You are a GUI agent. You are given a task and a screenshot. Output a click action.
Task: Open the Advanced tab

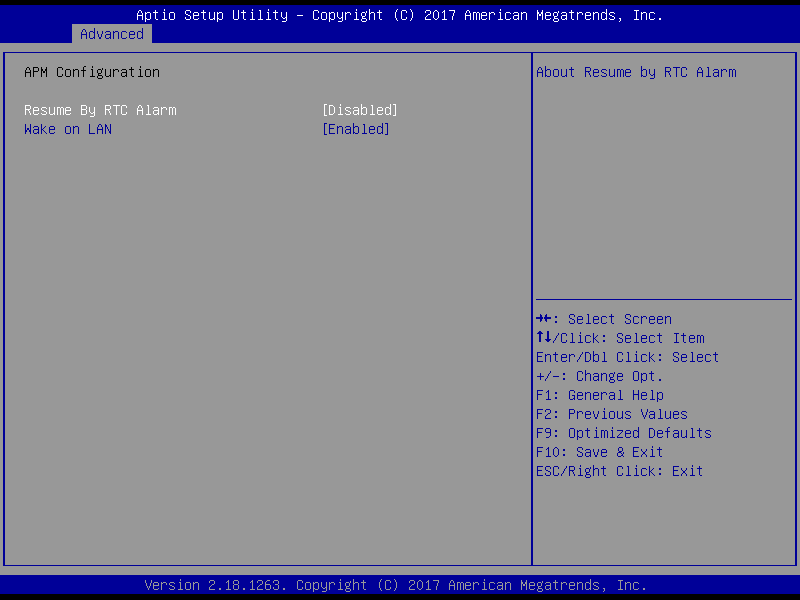click(112, 34)
